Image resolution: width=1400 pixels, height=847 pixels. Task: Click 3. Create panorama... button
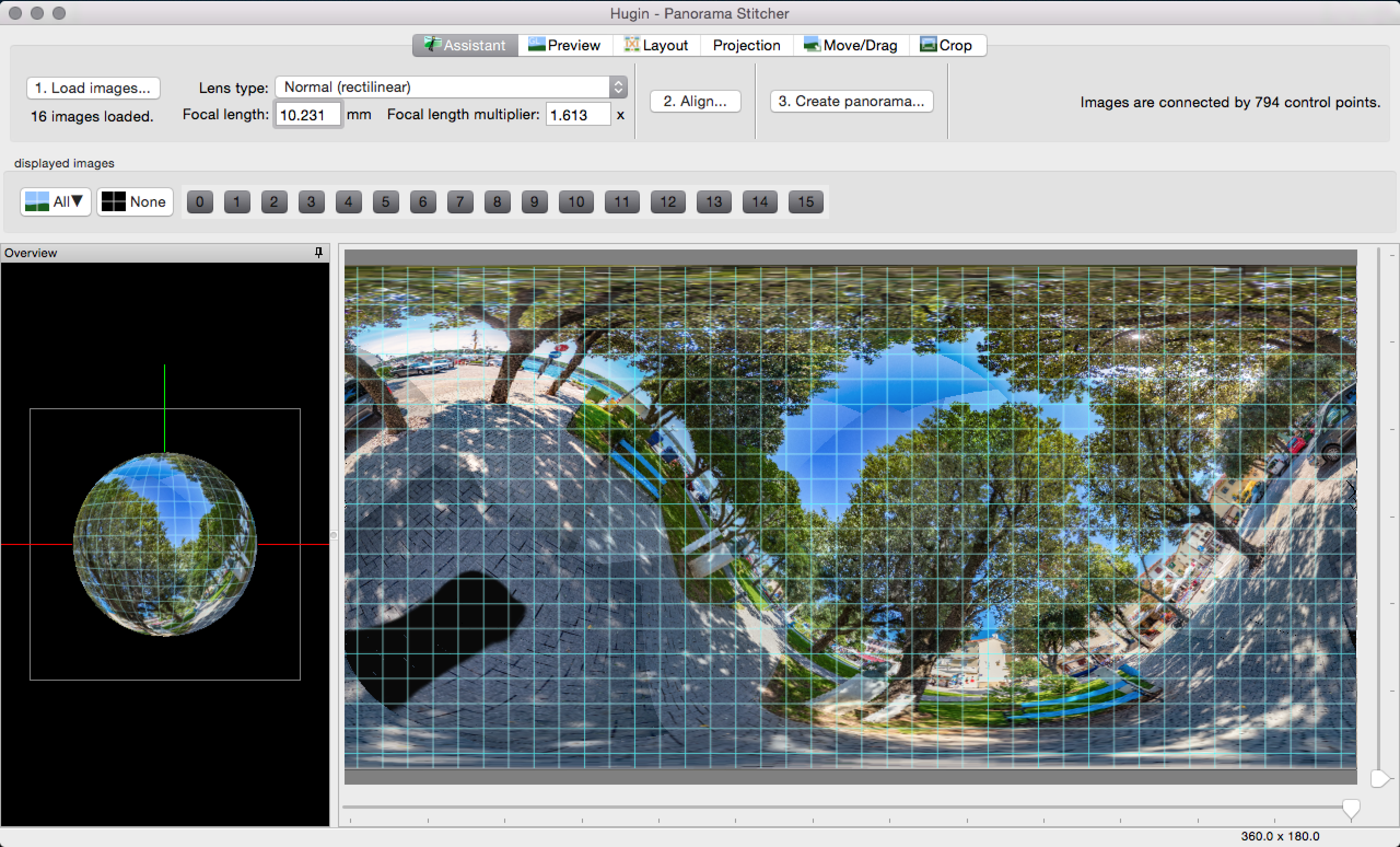pyautogui.click(x=851, y=101)
